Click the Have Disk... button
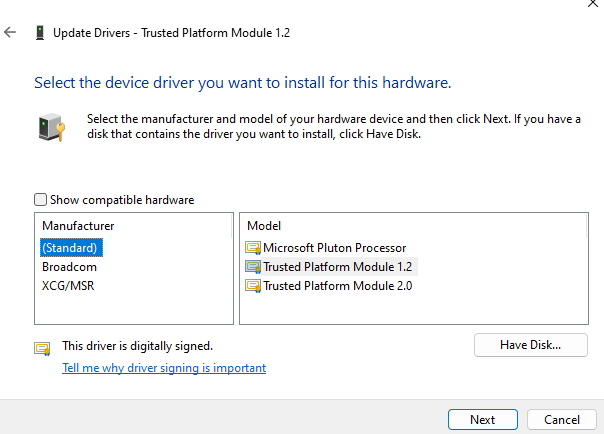This screenshot has height=434, width=604. [x=530, y=345]
